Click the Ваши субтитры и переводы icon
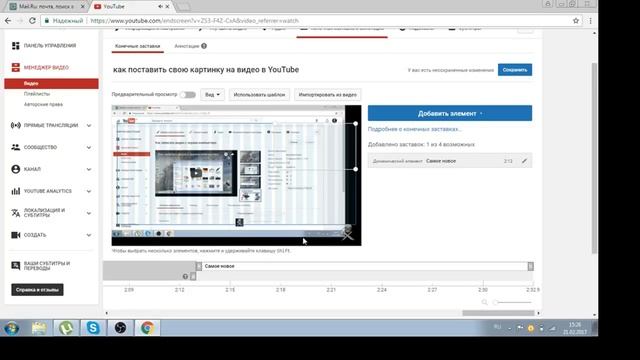640x360 pixels. click(x=16, y=266)
